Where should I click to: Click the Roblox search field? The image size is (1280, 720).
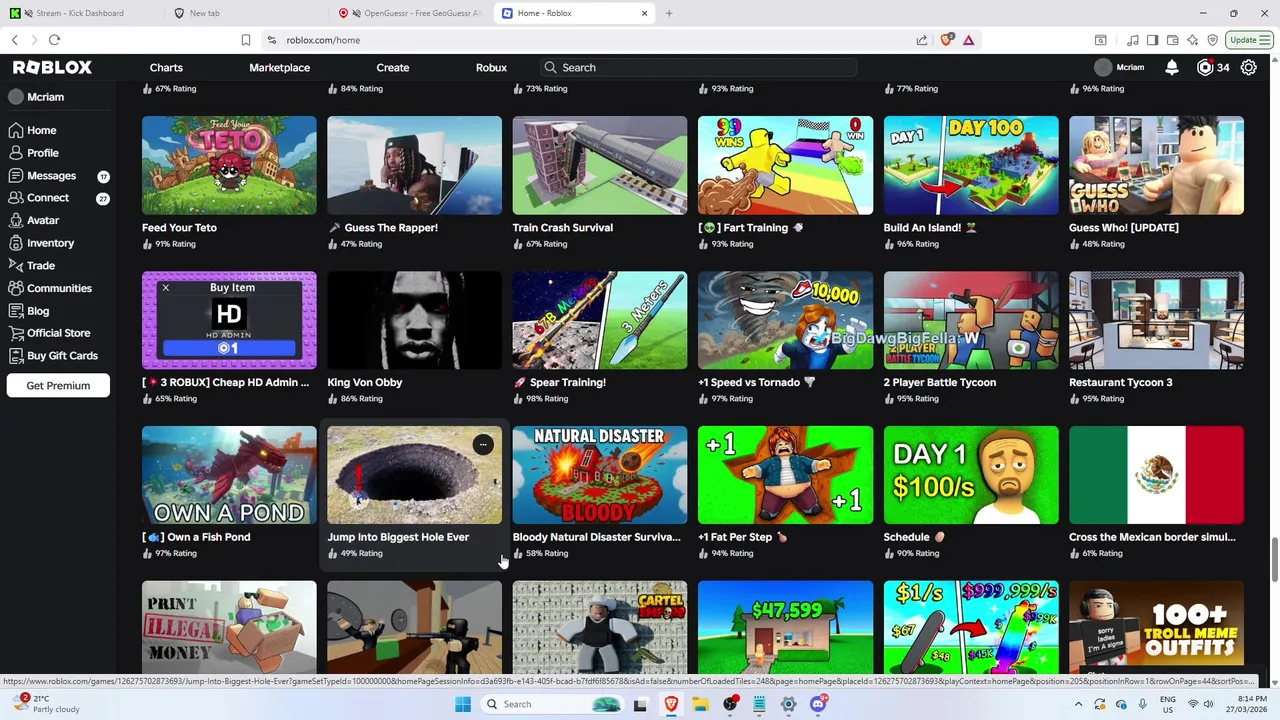pyautogui.click(x=697, y=67)
